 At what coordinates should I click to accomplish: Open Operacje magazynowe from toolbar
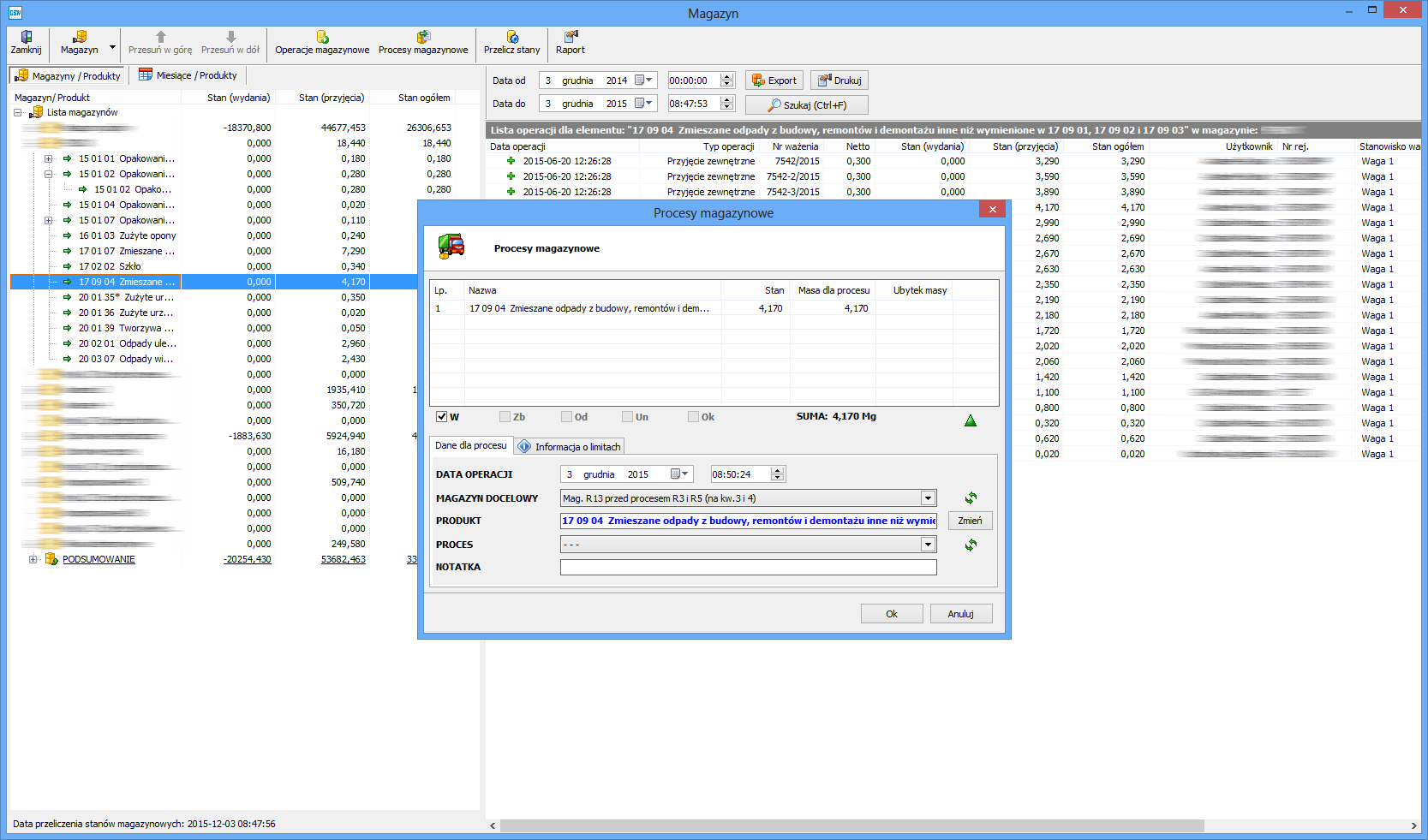322,37
